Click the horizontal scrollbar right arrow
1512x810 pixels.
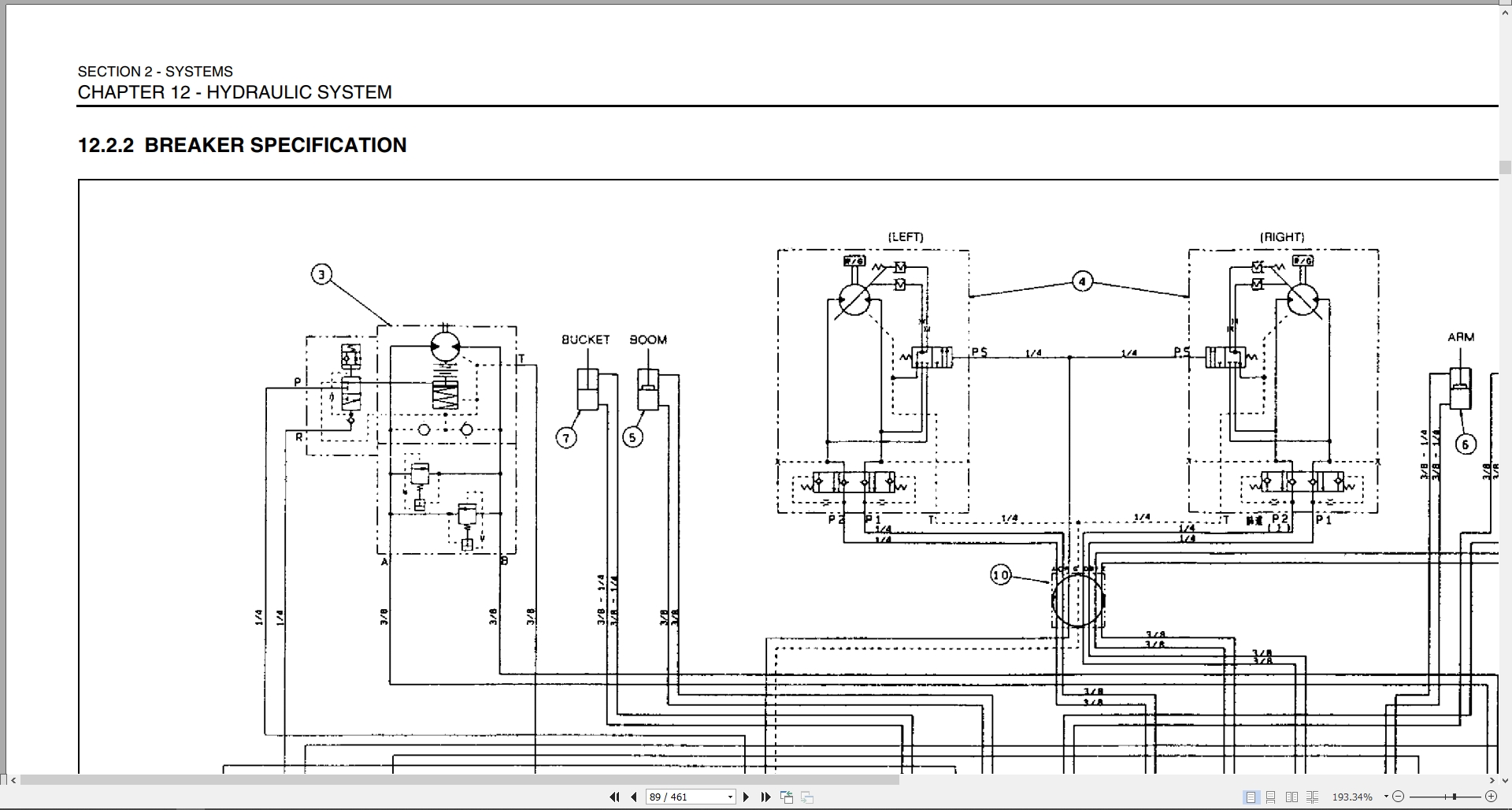(1492, 780)
